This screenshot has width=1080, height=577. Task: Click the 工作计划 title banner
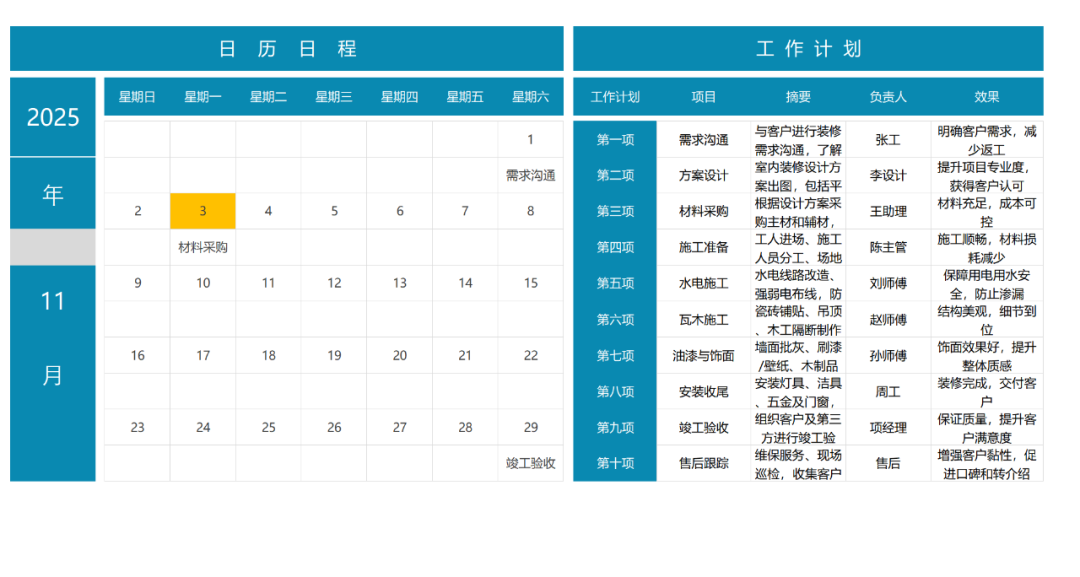coord(808,49)
